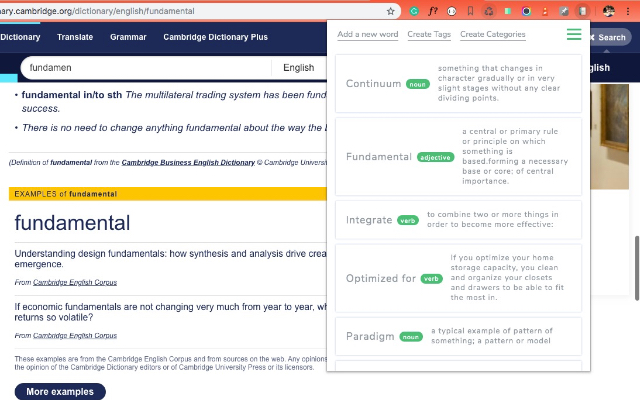Open the Chrome three-dot menu
The width and height of the screenshot is (640, 400).
(628, 11)
